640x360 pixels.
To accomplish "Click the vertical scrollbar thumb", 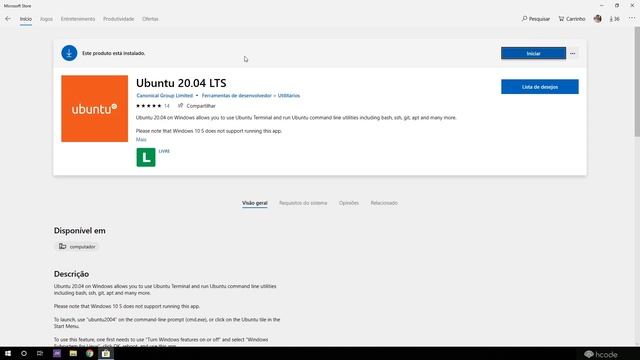I will [x=637, y=82].
